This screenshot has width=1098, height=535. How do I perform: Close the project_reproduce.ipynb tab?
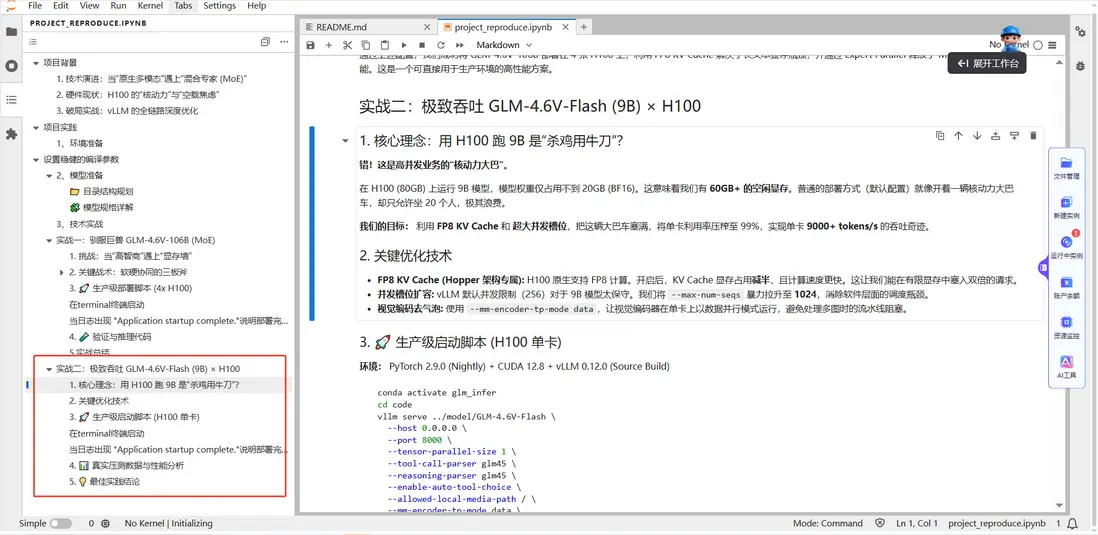[x=564, y=27]
